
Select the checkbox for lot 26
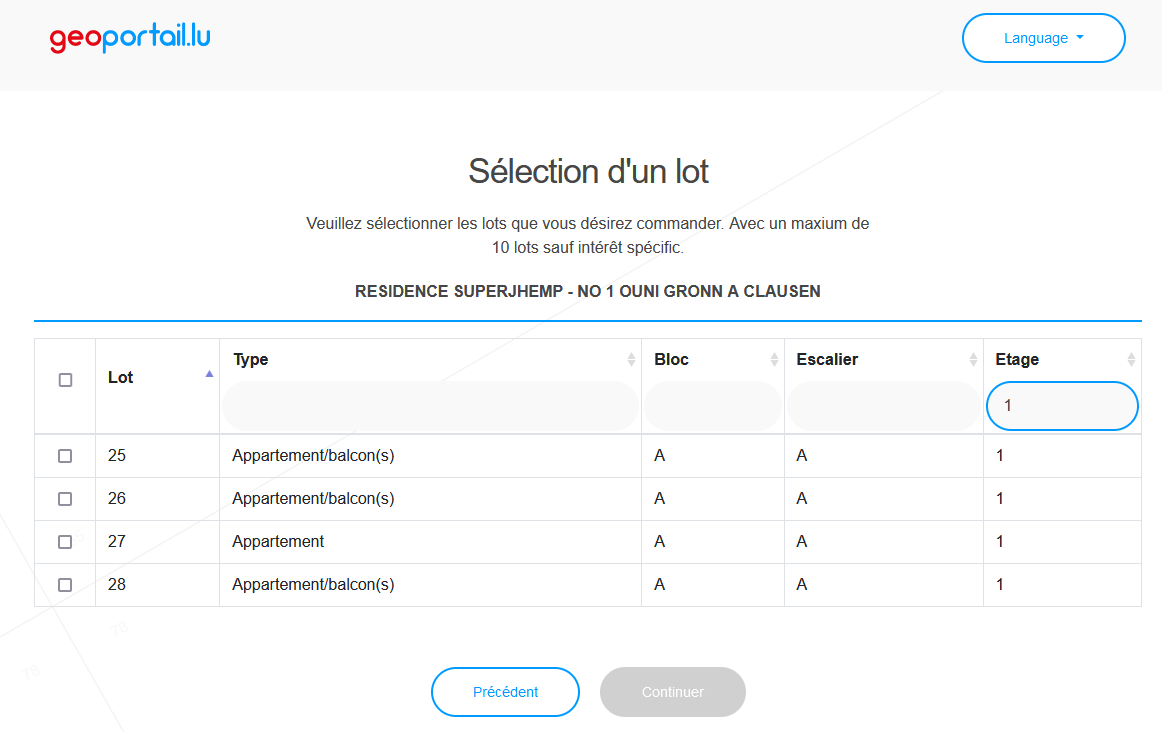pos(65,499)
